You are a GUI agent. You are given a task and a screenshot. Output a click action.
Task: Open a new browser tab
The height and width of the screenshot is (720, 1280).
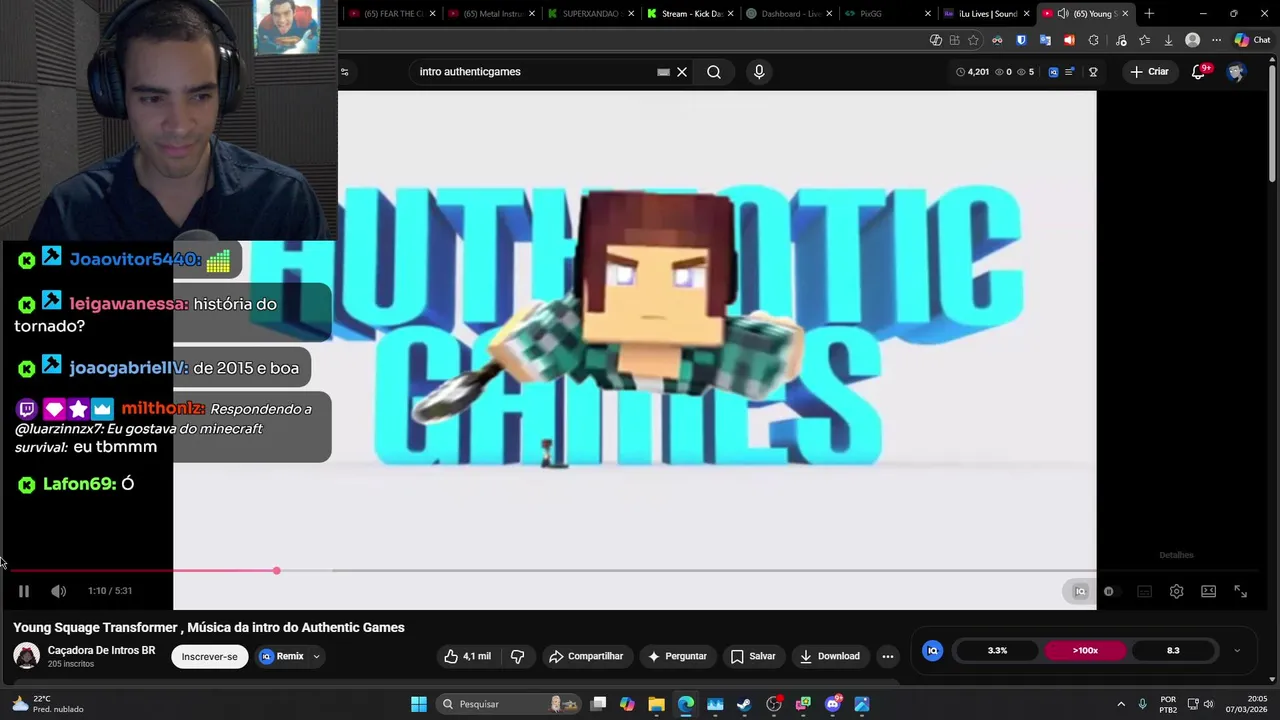pyautogui.click(x=1149, y=14)
